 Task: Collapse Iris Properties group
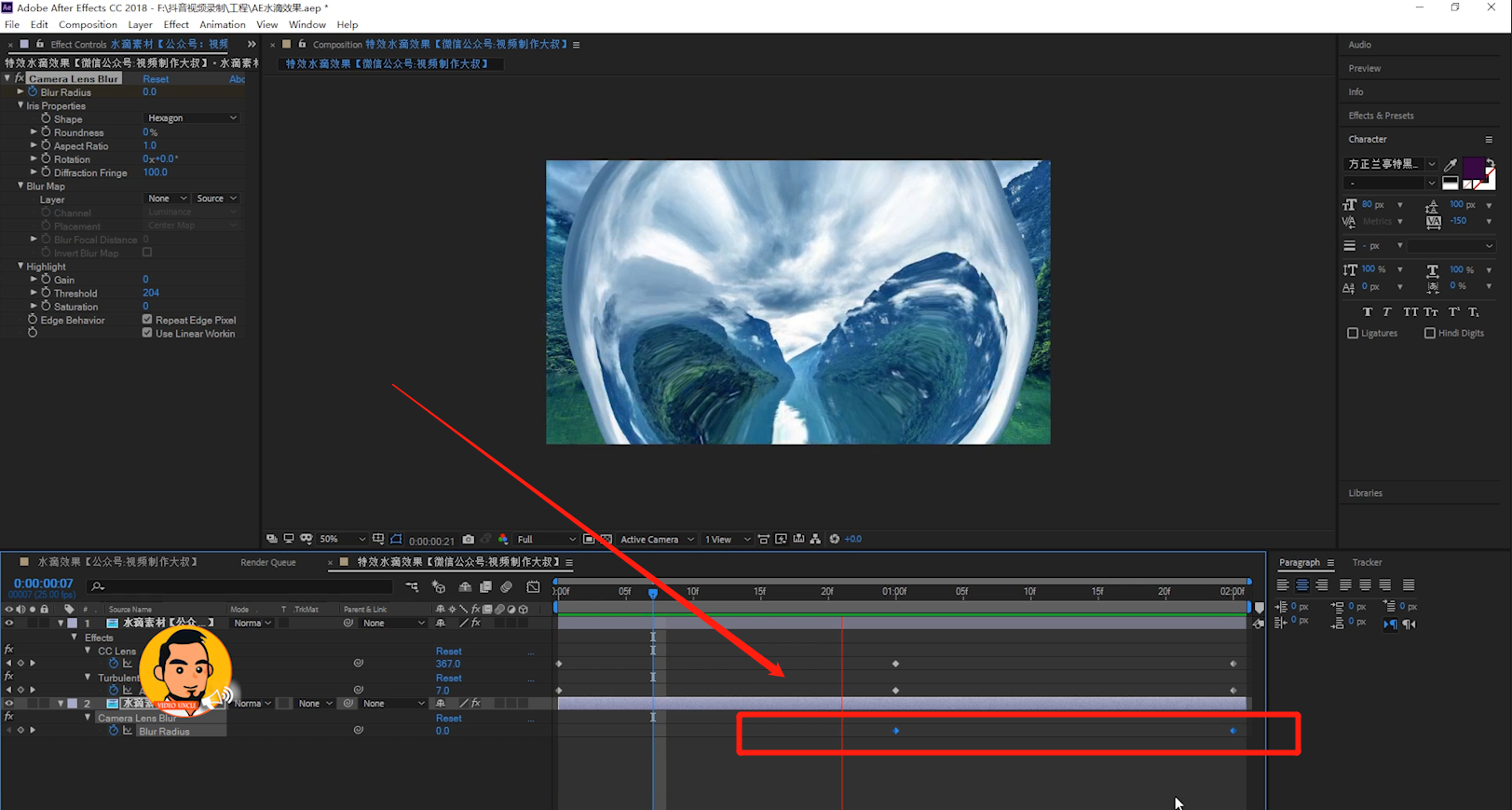click(20, 105)
